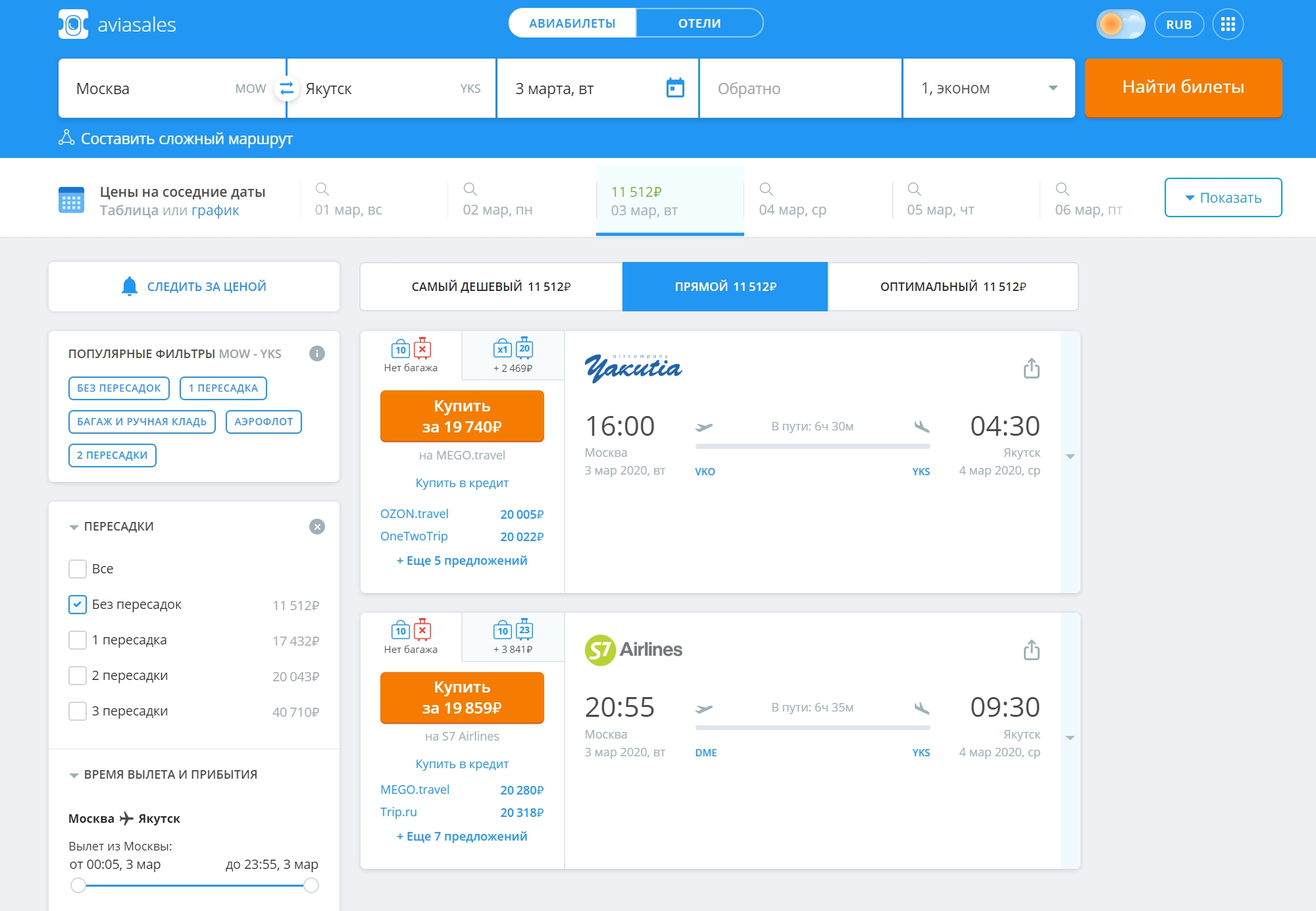Click the Yakutia airline logo
The image size is (1316, 911).
click(633, 367)
